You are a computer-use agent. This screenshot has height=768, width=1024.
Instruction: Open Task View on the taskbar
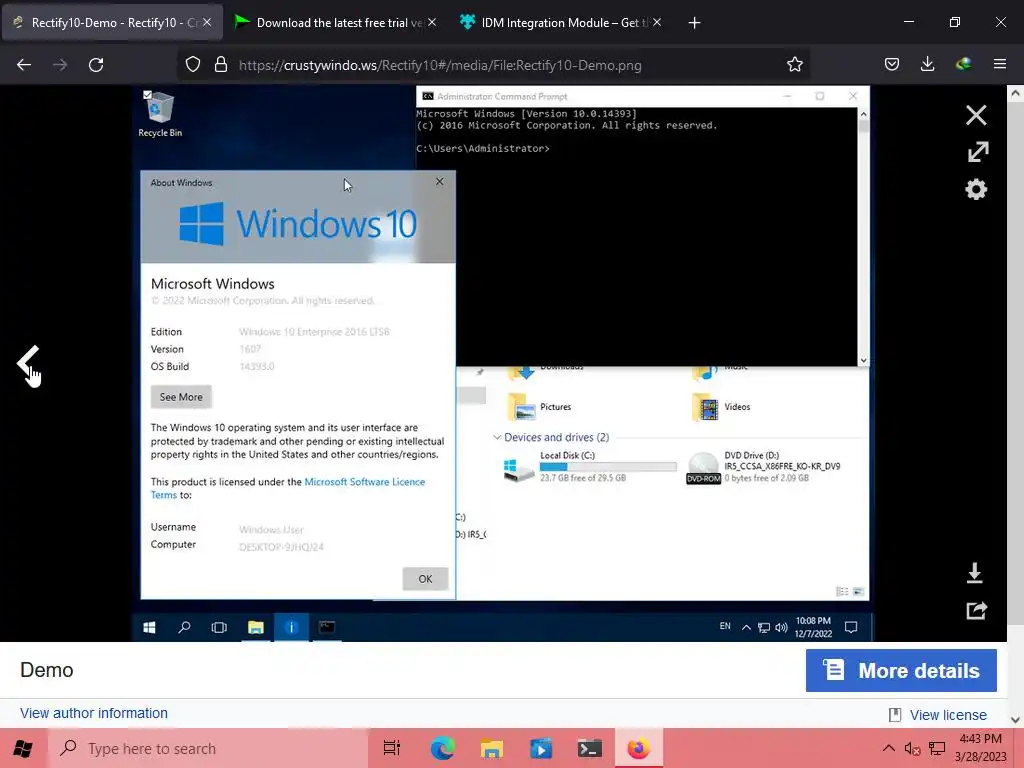pyautogui.click(x=392, y=748)
